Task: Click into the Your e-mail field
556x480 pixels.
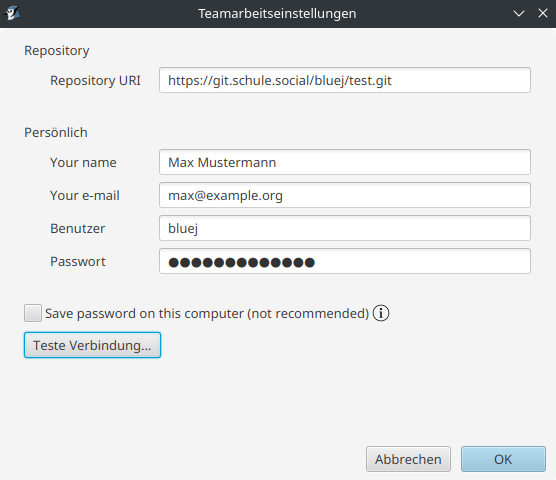Action: coord(345,195)
